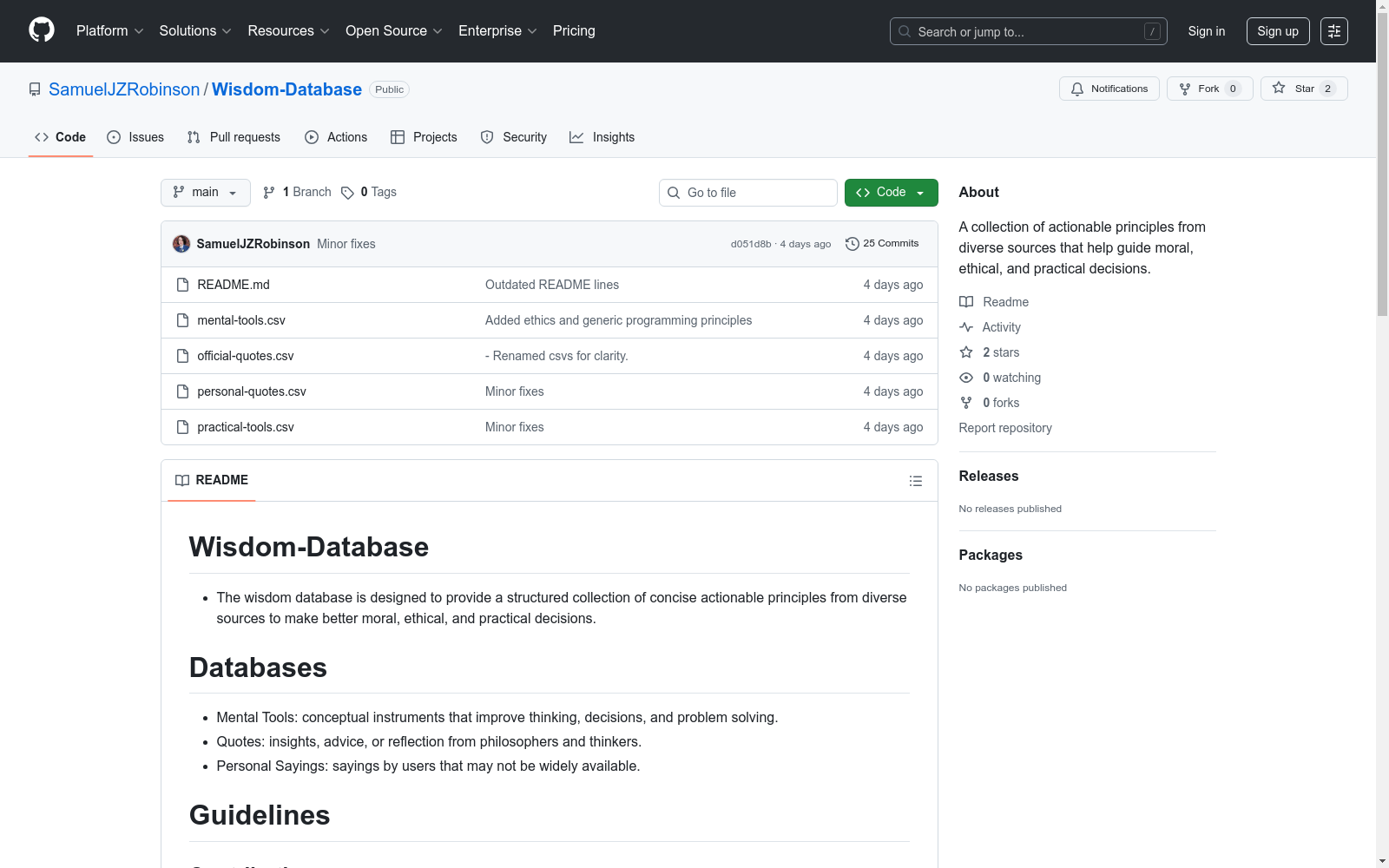
Task: Open the 'Outdated README lines' commit message
Action: 552,285
